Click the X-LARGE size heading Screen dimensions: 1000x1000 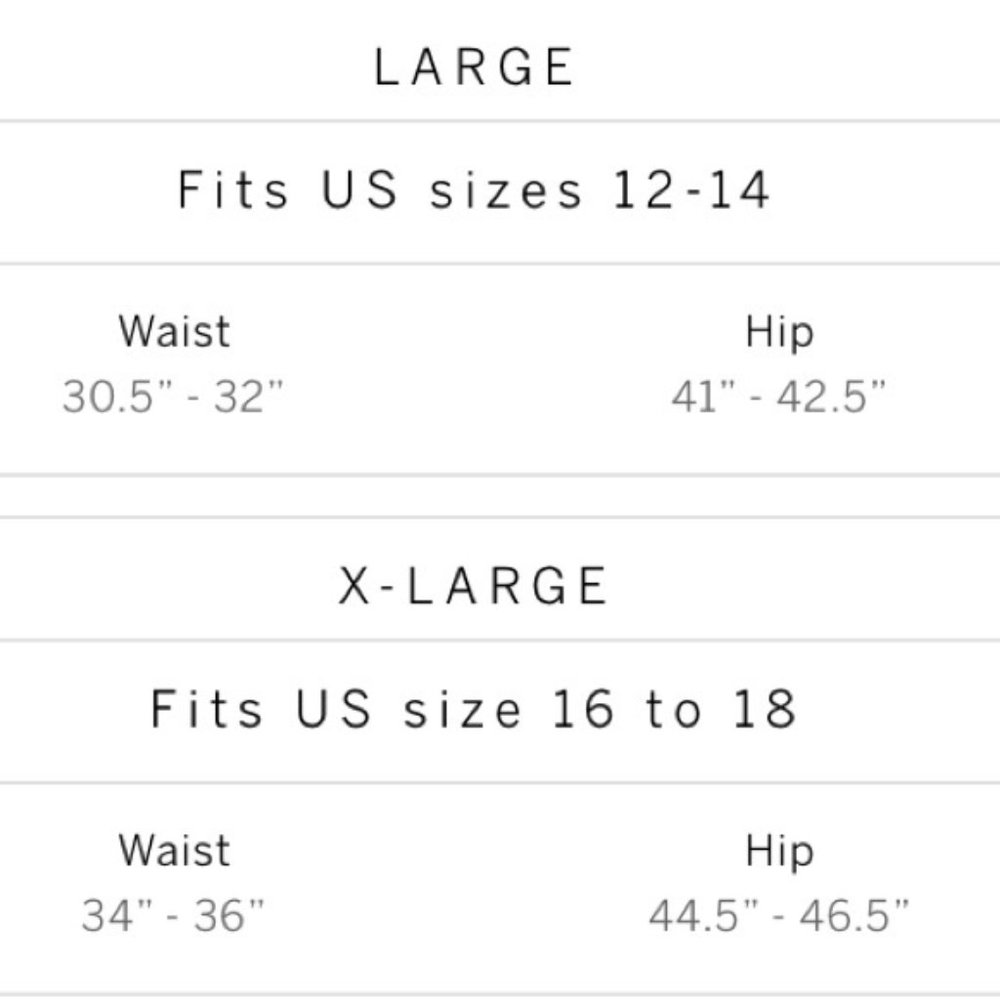(474, 586)
